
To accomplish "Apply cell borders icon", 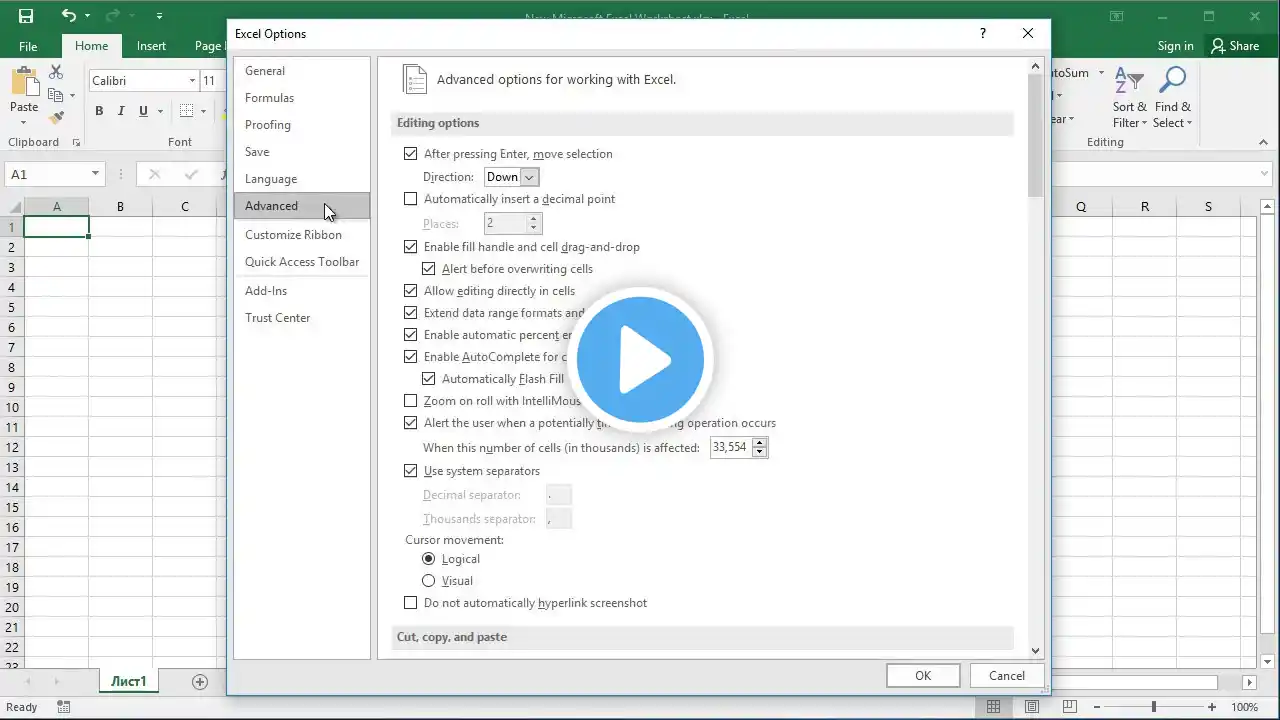I will tap(187, 111).
